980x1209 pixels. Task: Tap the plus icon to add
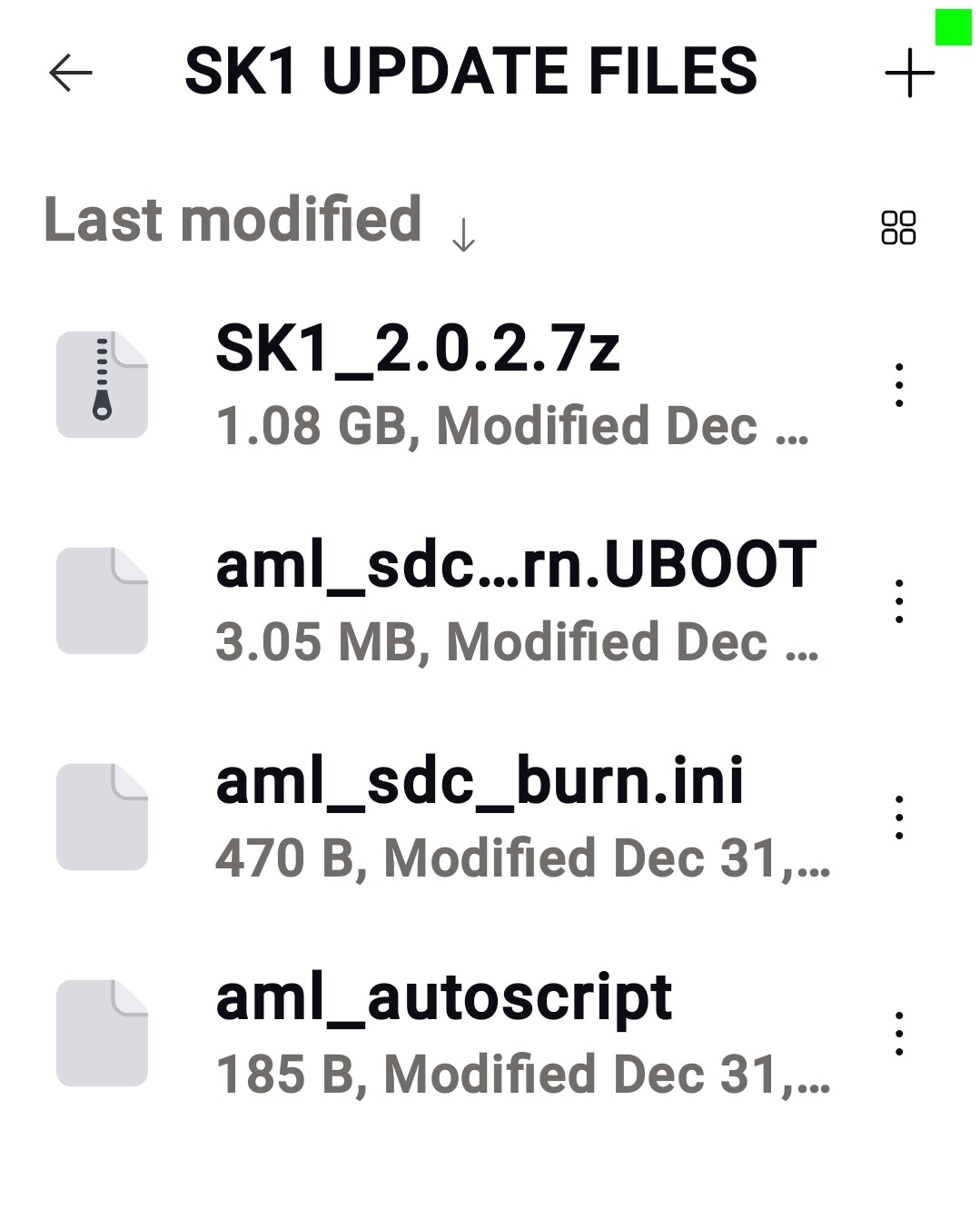pos(909,74)
